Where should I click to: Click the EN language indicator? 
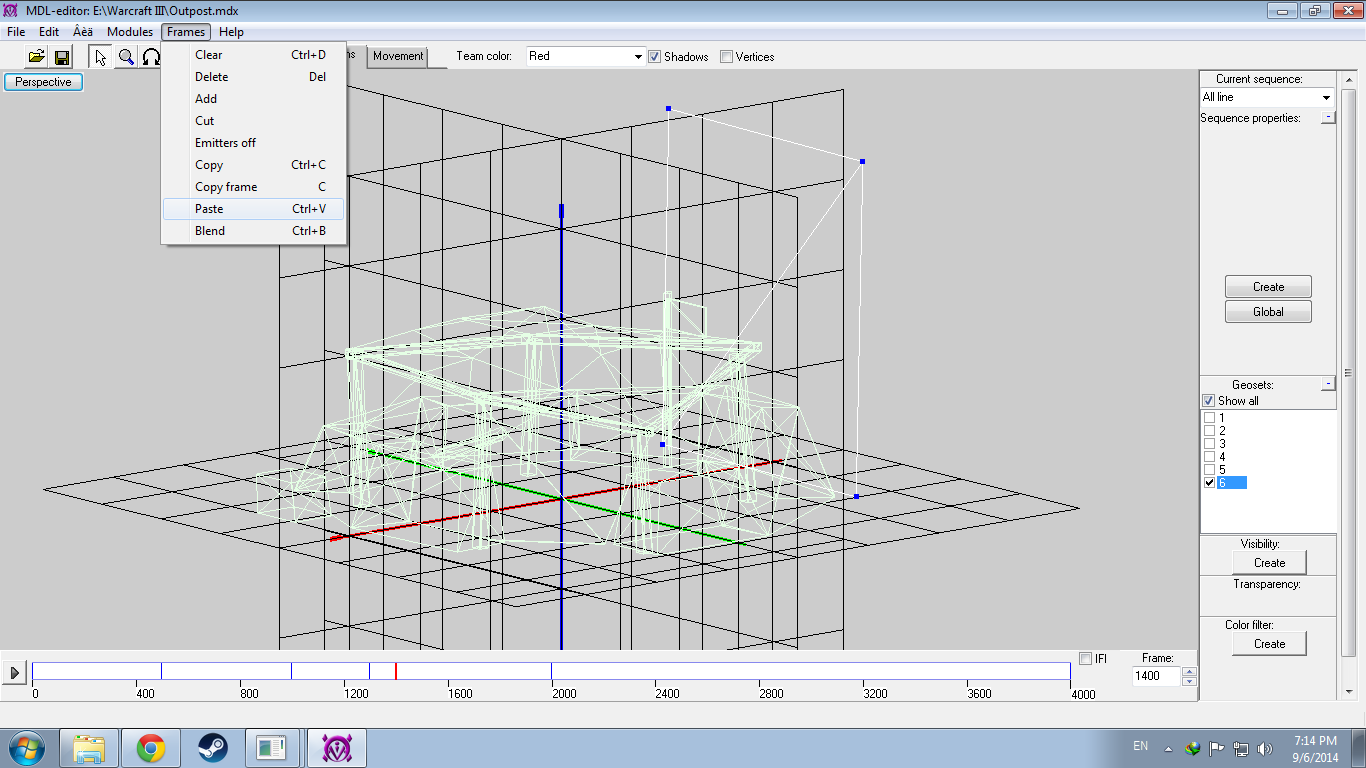pyautogui.click(x=1141, y=746)
